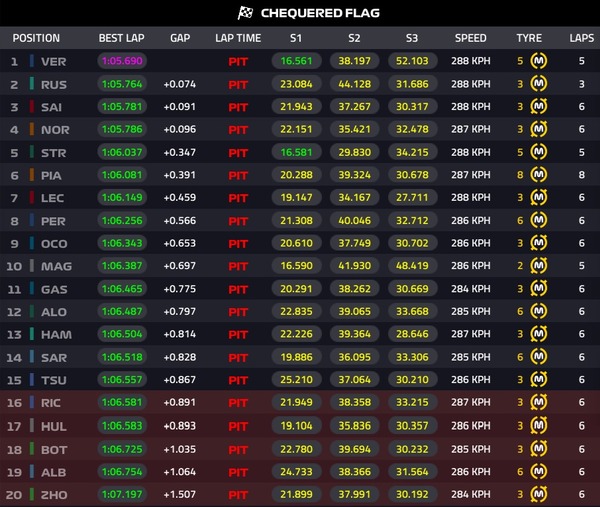Click PER's medium tyre icon

538,220
